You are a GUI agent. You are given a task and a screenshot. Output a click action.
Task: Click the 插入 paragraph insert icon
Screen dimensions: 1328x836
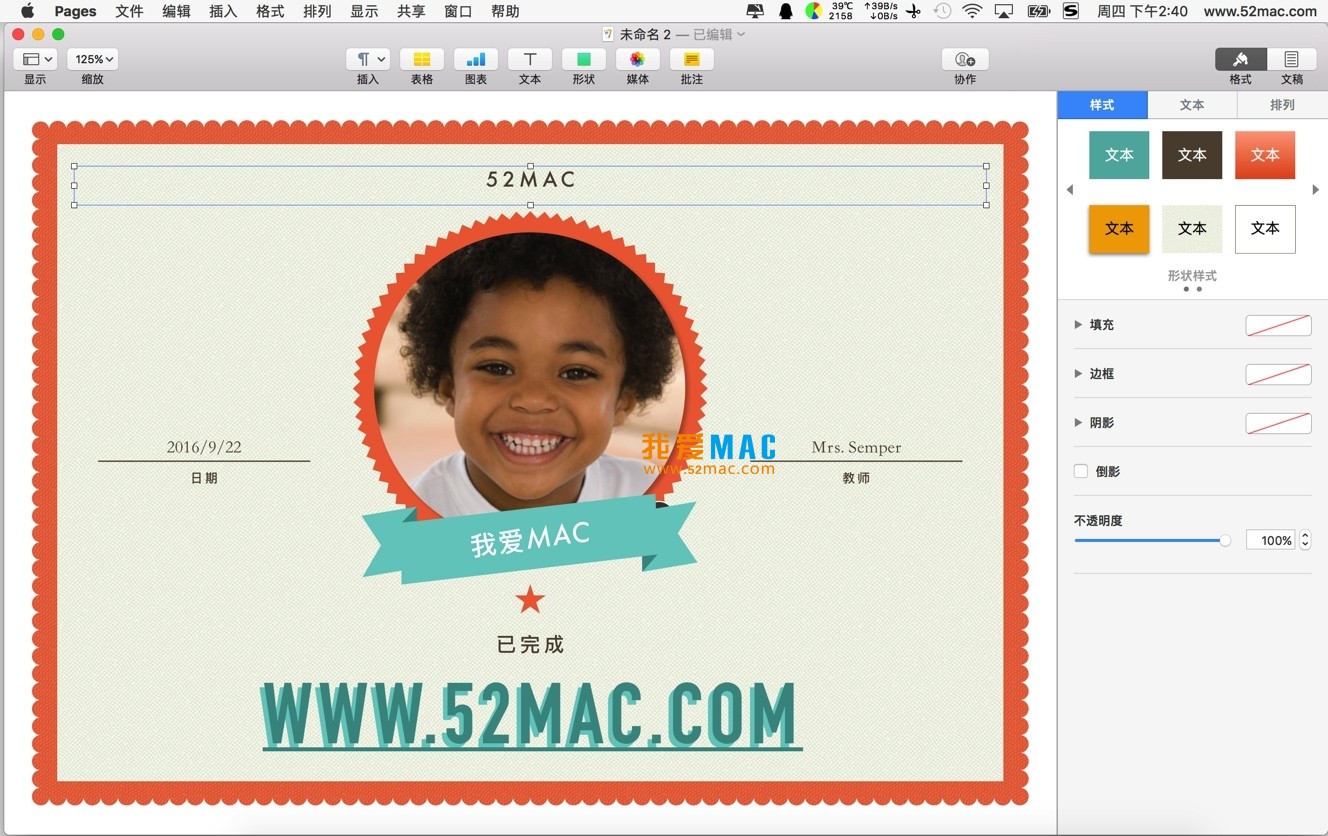368,59
